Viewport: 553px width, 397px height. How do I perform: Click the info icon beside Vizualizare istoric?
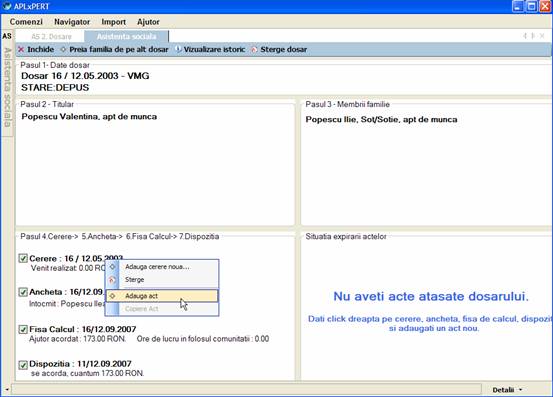pyautogui.click(x=178, y=49)
